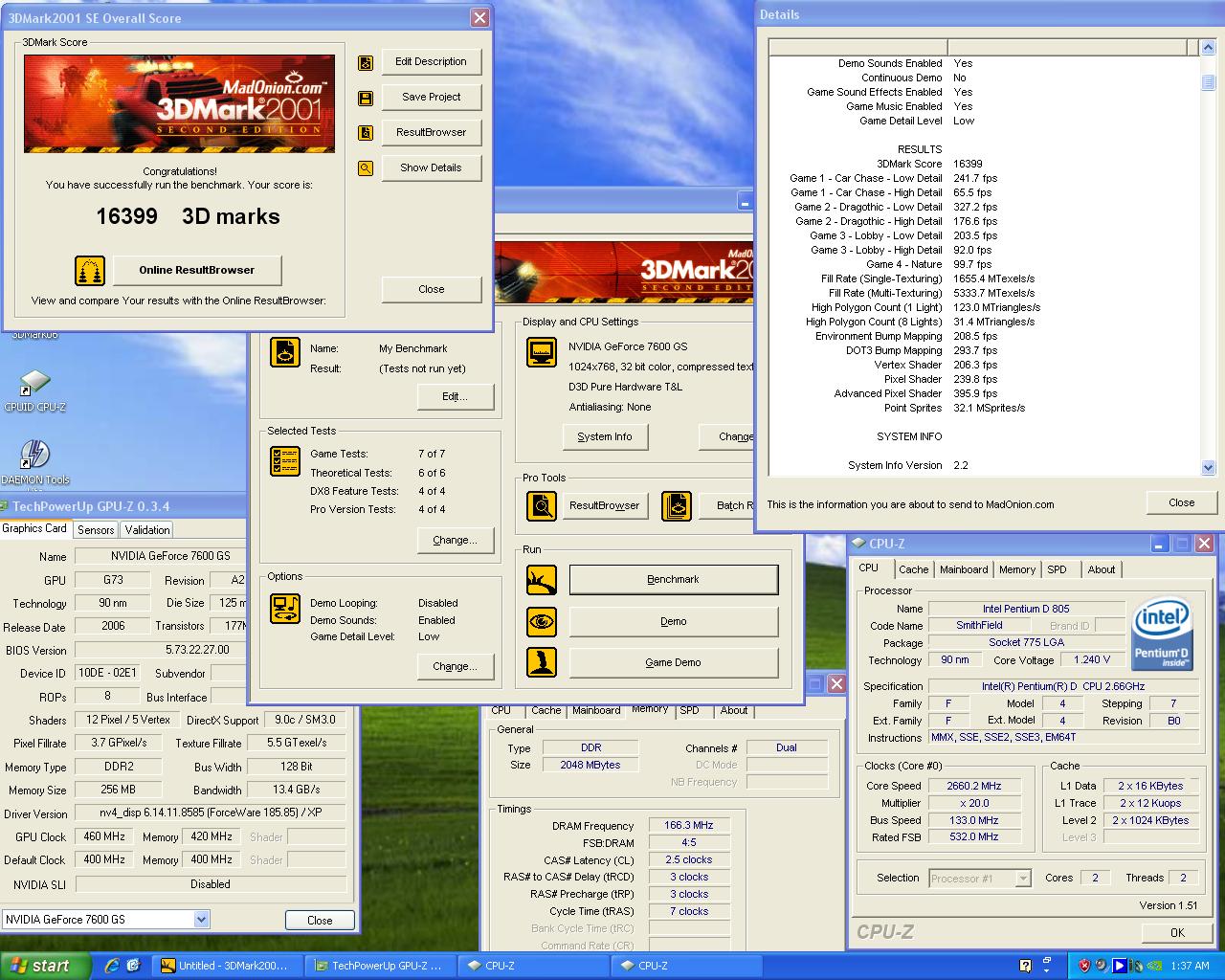Click the Options section monitor icon
Image resolution: width=1225 pixels, height=980 pixels.
[x=285, y=609]
